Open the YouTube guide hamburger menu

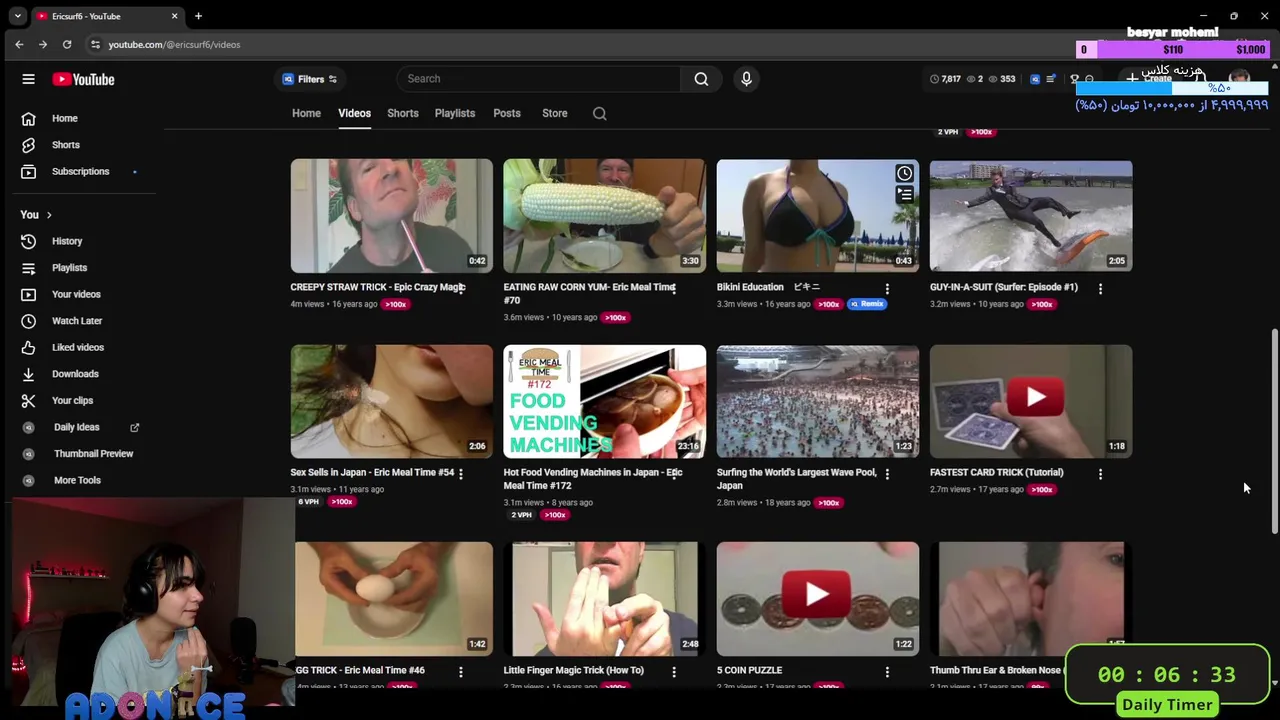pos(28,79)
